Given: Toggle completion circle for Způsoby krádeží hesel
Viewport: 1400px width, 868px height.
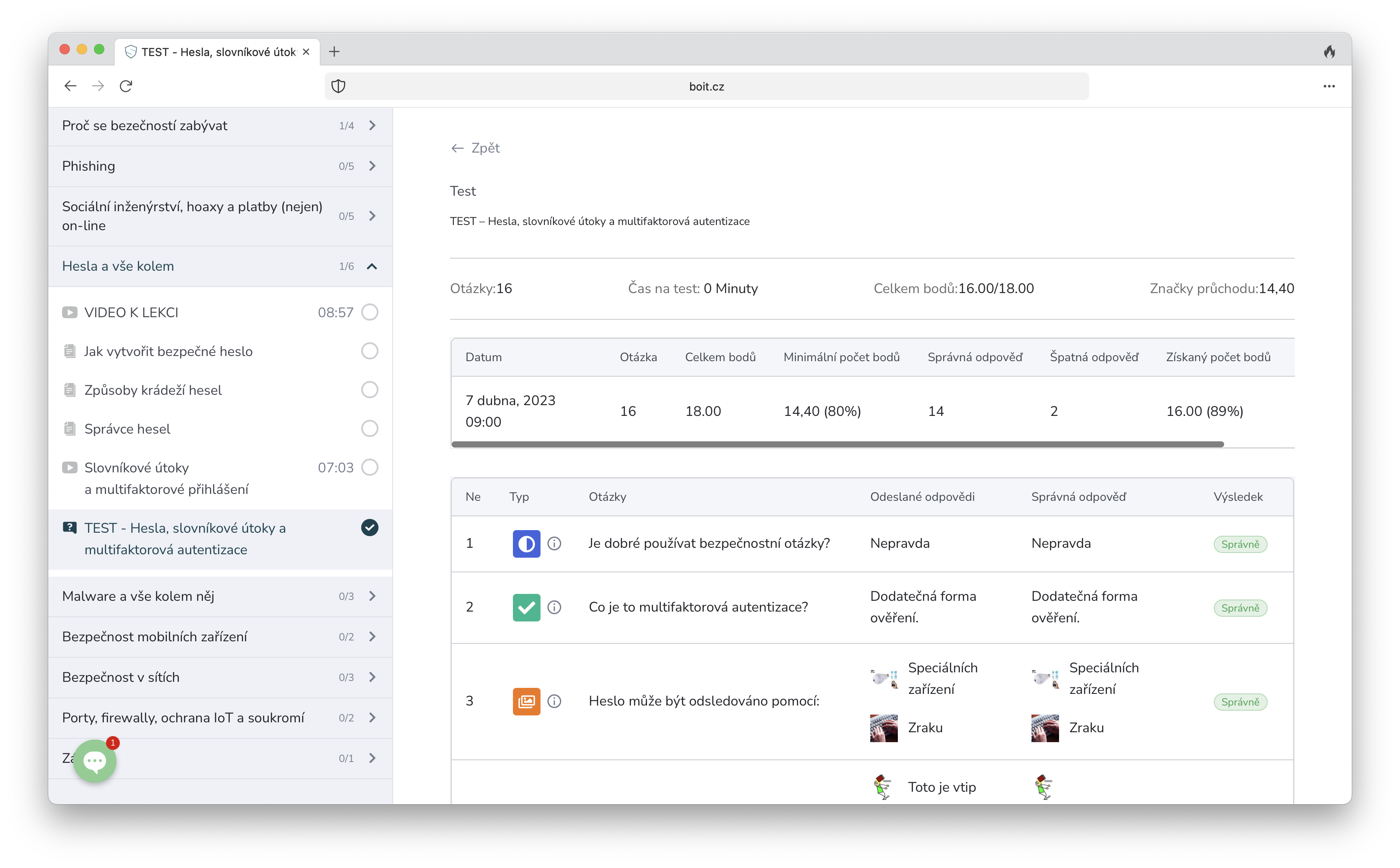Looking at the screenshot, I should (x=369, y=390).
